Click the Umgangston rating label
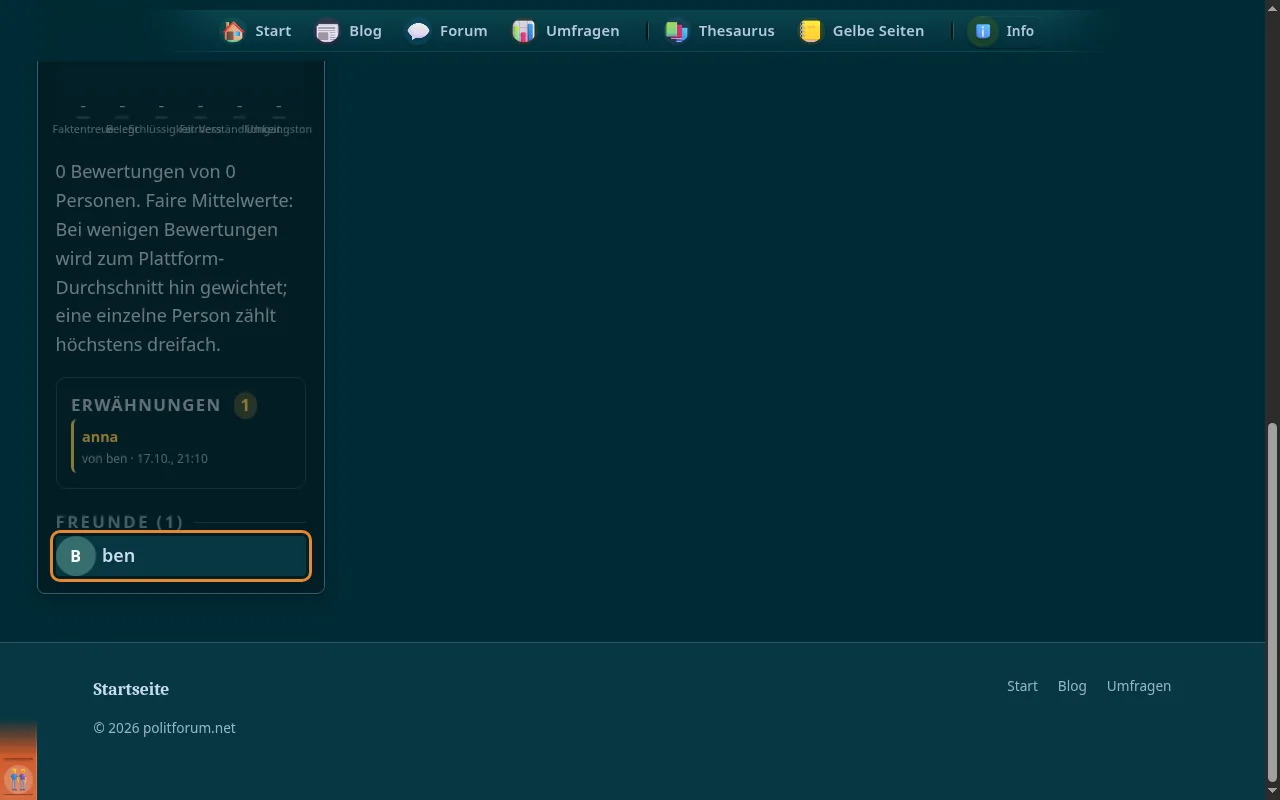This screenshot has width=1280, height=800. (279, 129)
